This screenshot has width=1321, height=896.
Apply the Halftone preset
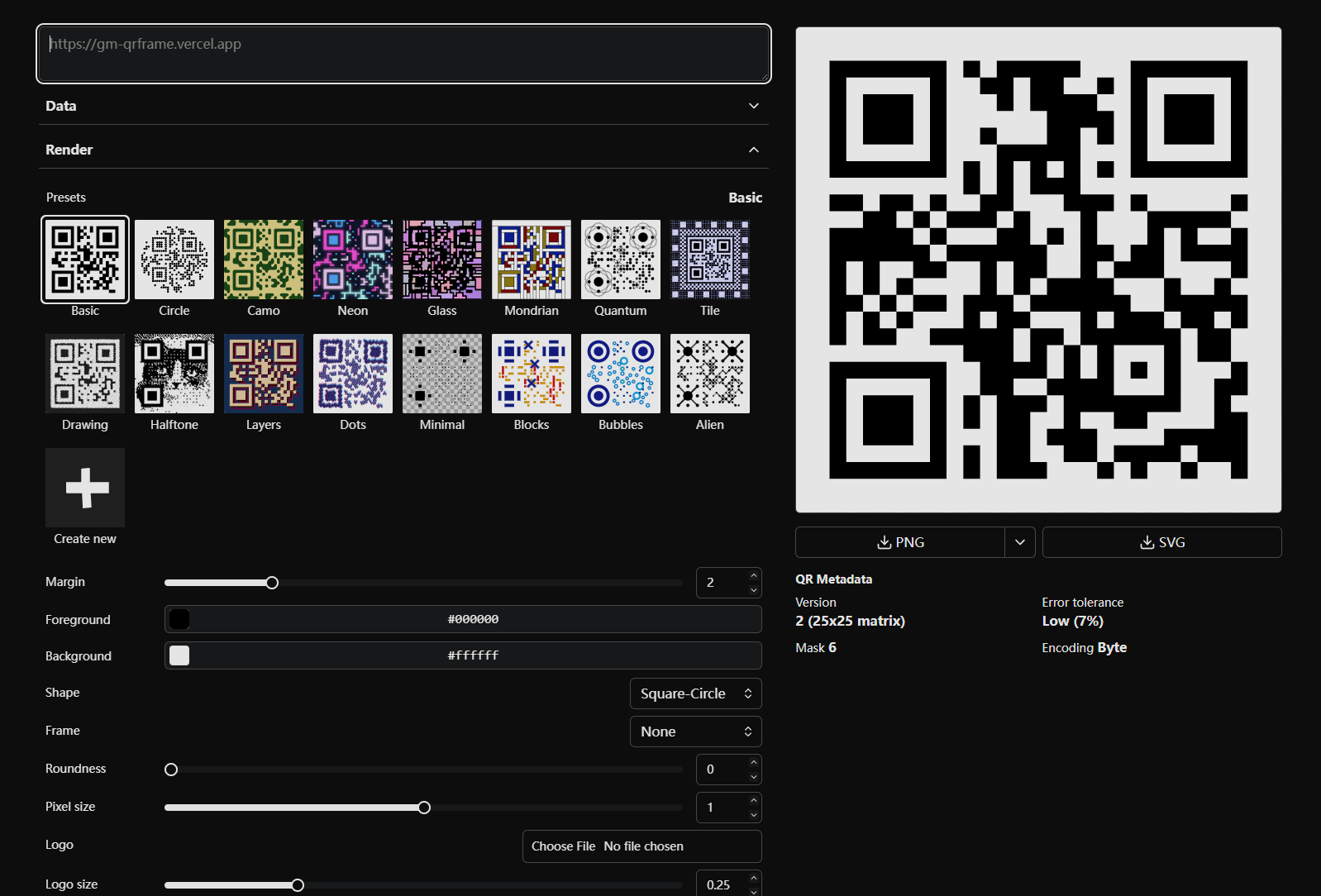click(174, 374)
